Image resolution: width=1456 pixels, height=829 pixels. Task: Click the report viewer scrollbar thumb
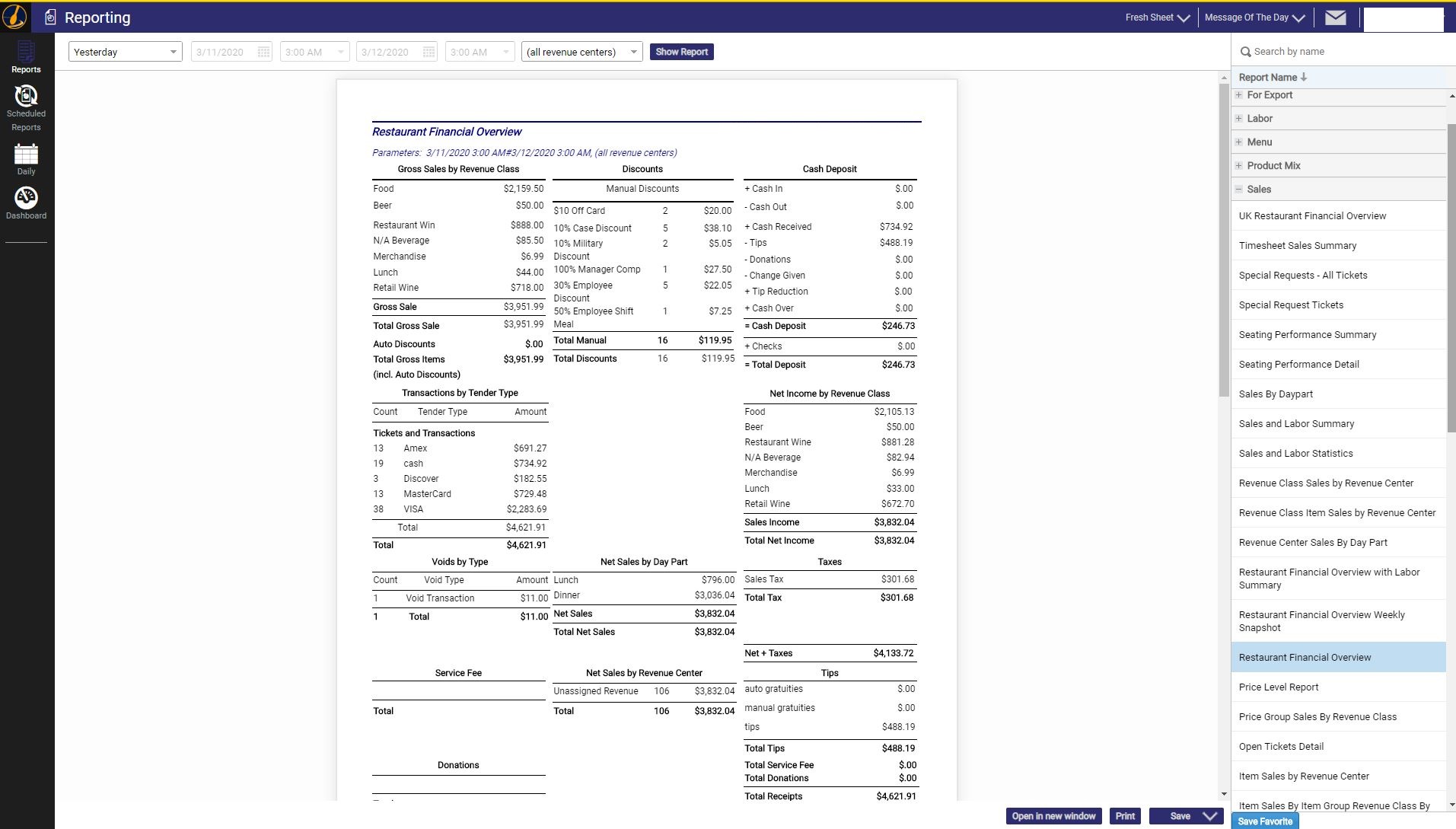coord(1224,240)
